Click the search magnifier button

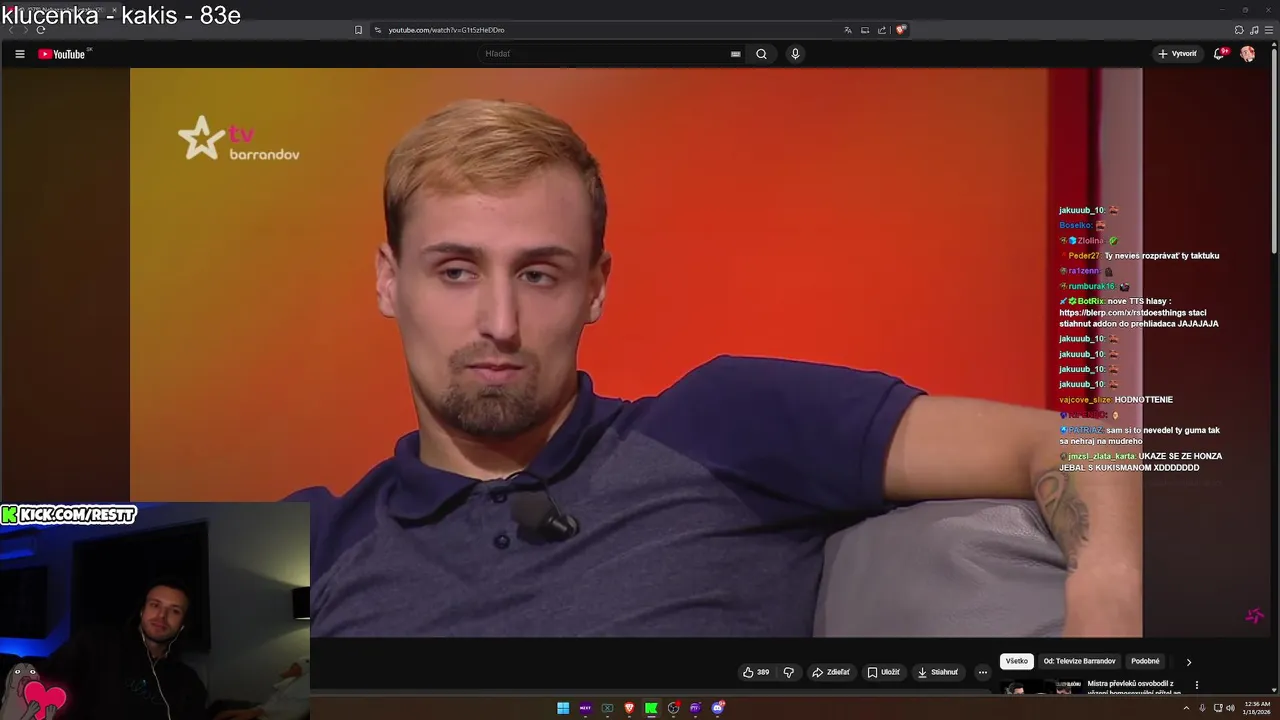coord(761,54)
